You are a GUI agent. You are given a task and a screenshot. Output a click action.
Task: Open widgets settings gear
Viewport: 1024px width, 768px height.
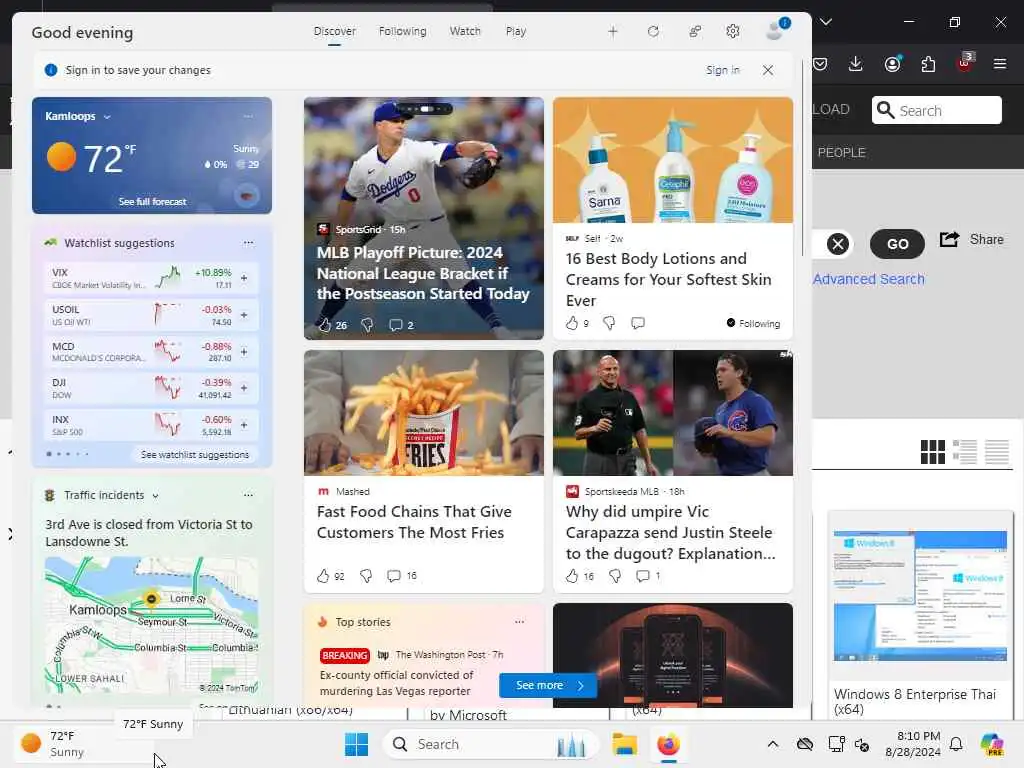click(733, 31)
